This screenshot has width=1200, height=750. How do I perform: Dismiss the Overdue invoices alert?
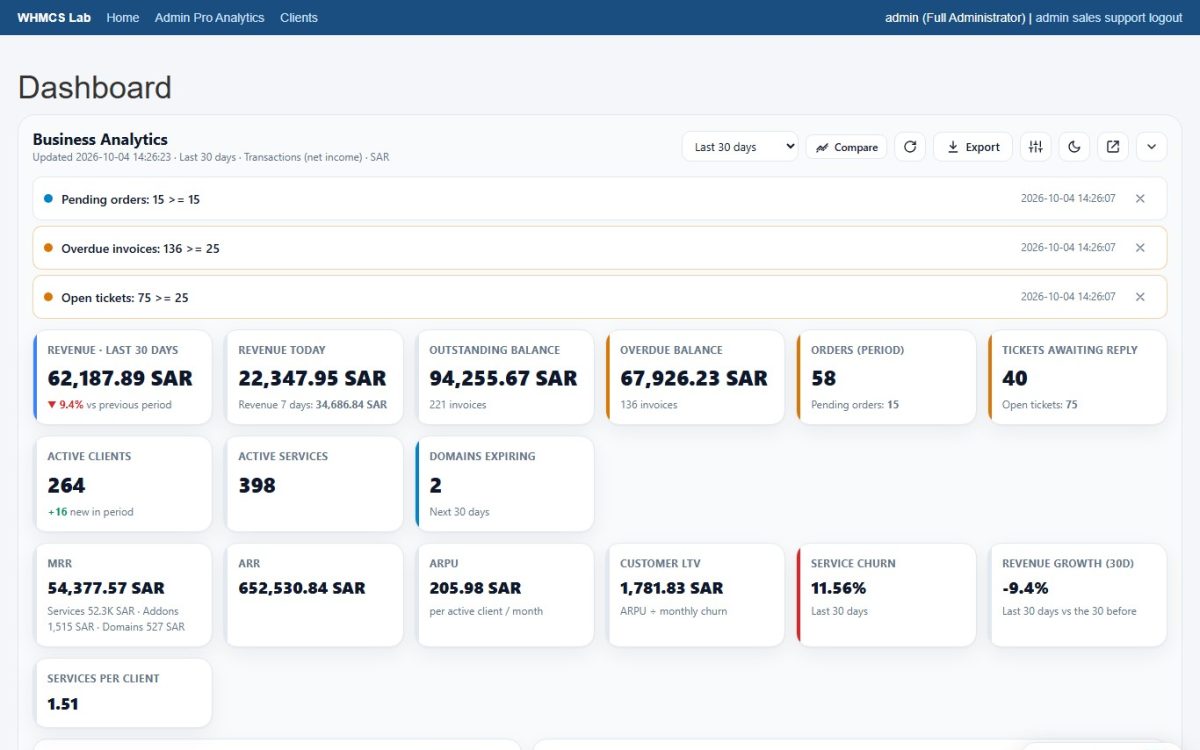[1140, 248]
